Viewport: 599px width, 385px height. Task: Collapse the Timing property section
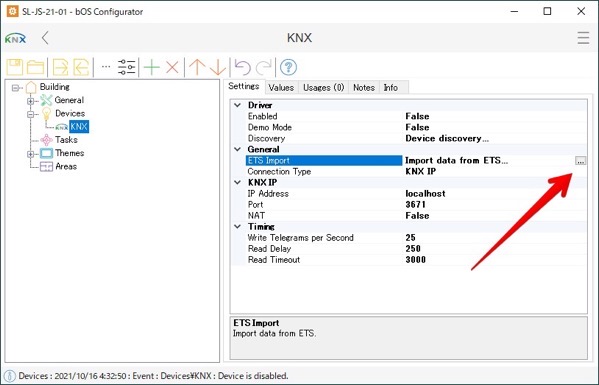238,226
